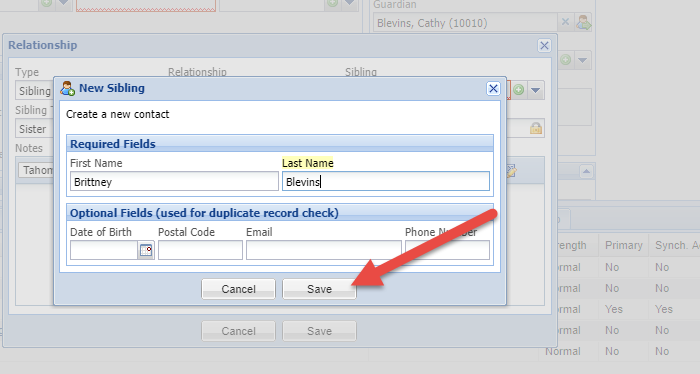Click Save in the New Sibling dialog
The height and width of the screenshot is (374, 700).
(319, 289)
